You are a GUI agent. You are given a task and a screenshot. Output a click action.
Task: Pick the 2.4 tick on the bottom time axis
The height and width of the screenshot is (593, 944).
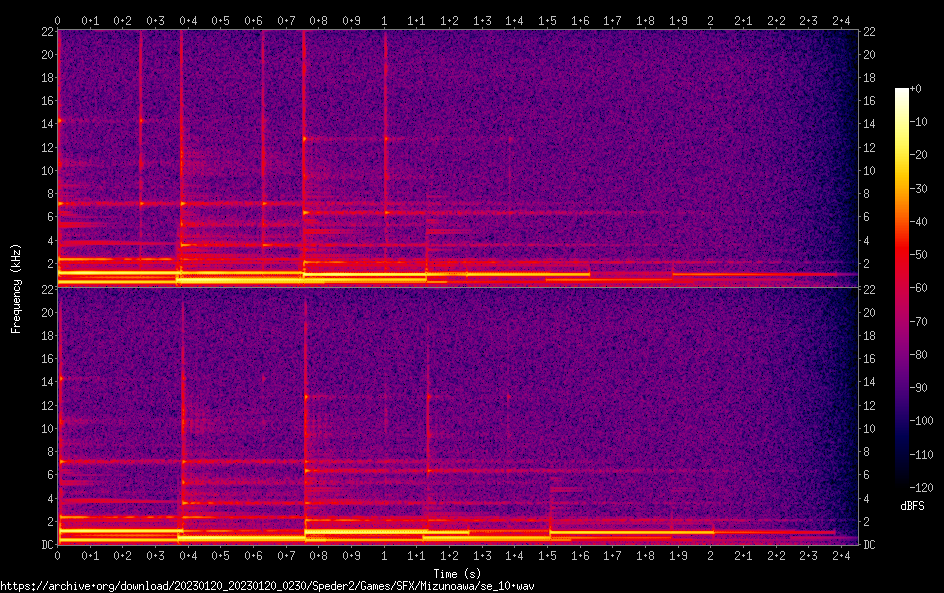(x=841, y=555)
